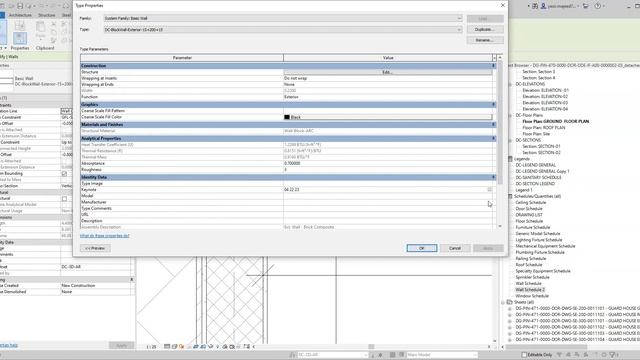640x360 pixels.
Task: Click the Function value 'Exterior'
Action: [388, 97]
